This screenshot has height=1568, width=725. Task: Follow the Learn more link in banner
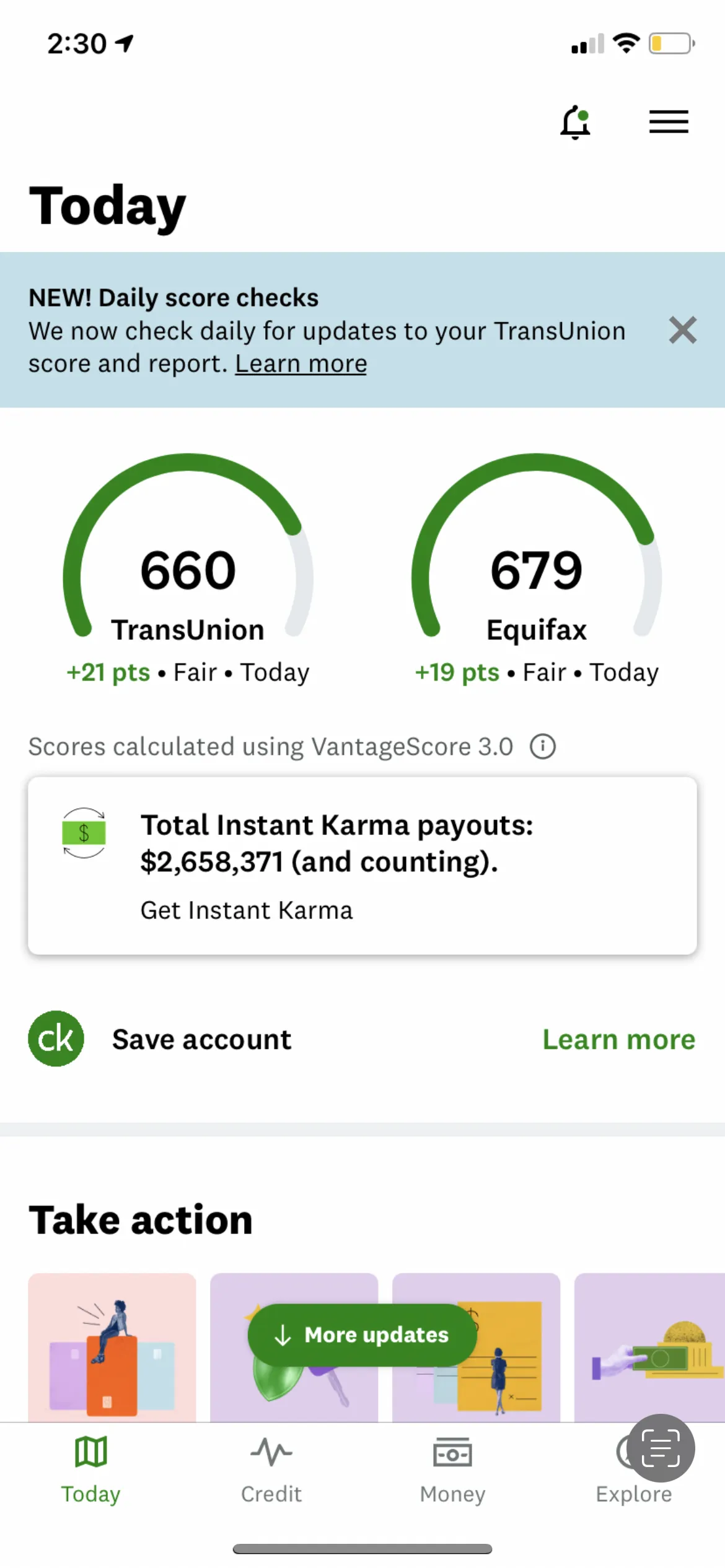[301, 364]
